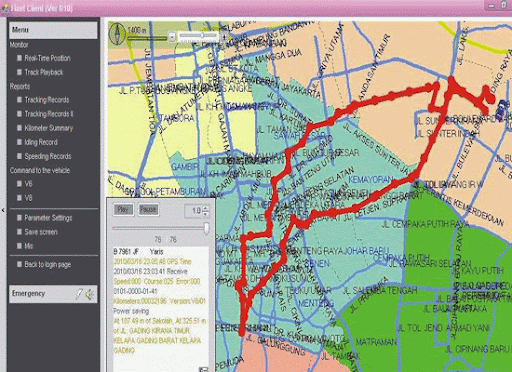Click the Emergency pencil edit icon
Image resolution: width=512 pixels, height=372 pixels.
(x=79, y=294)
